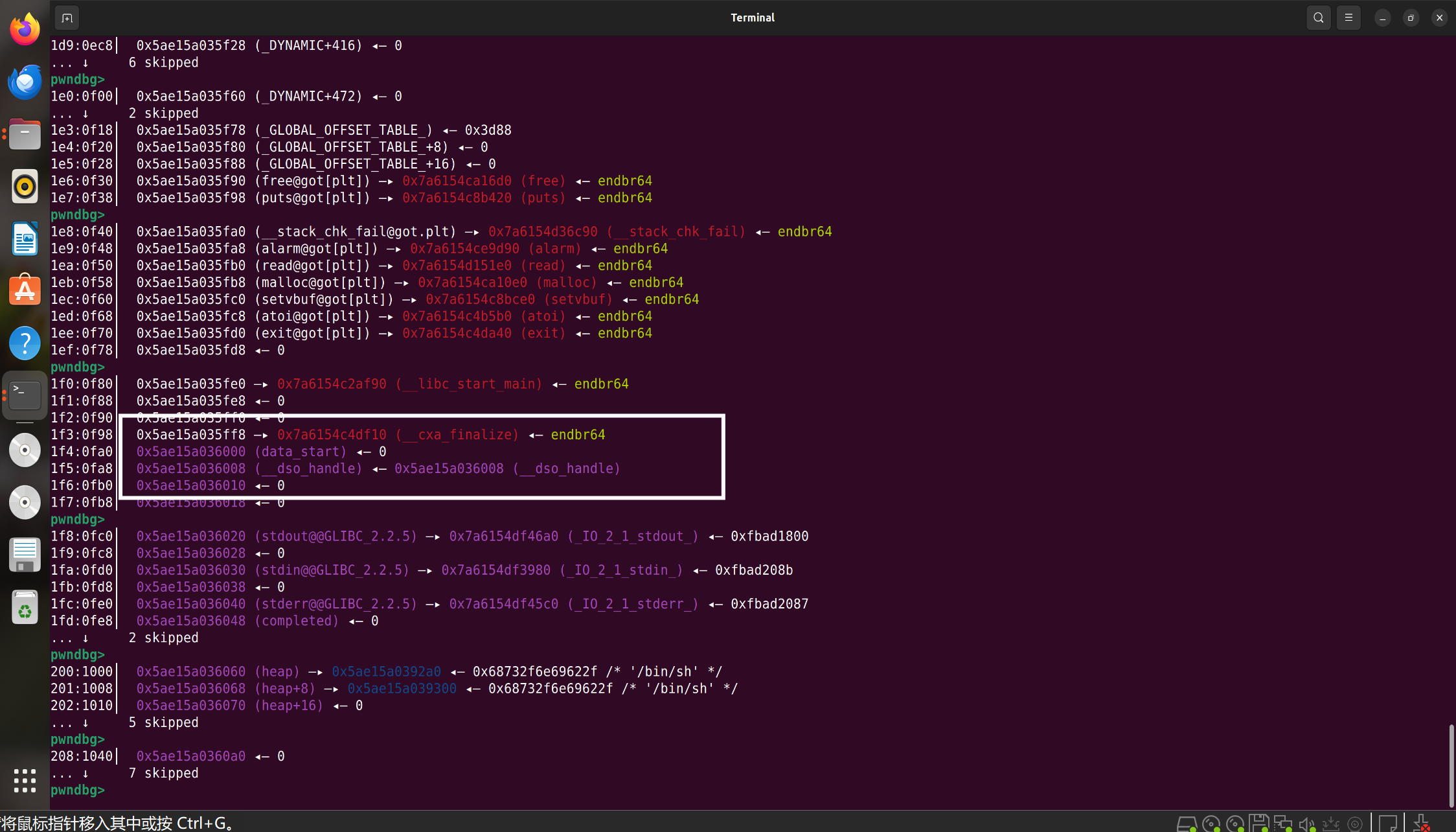
Task: Click the second VM CD/DVD status icon
Action: click(1234, 824)
